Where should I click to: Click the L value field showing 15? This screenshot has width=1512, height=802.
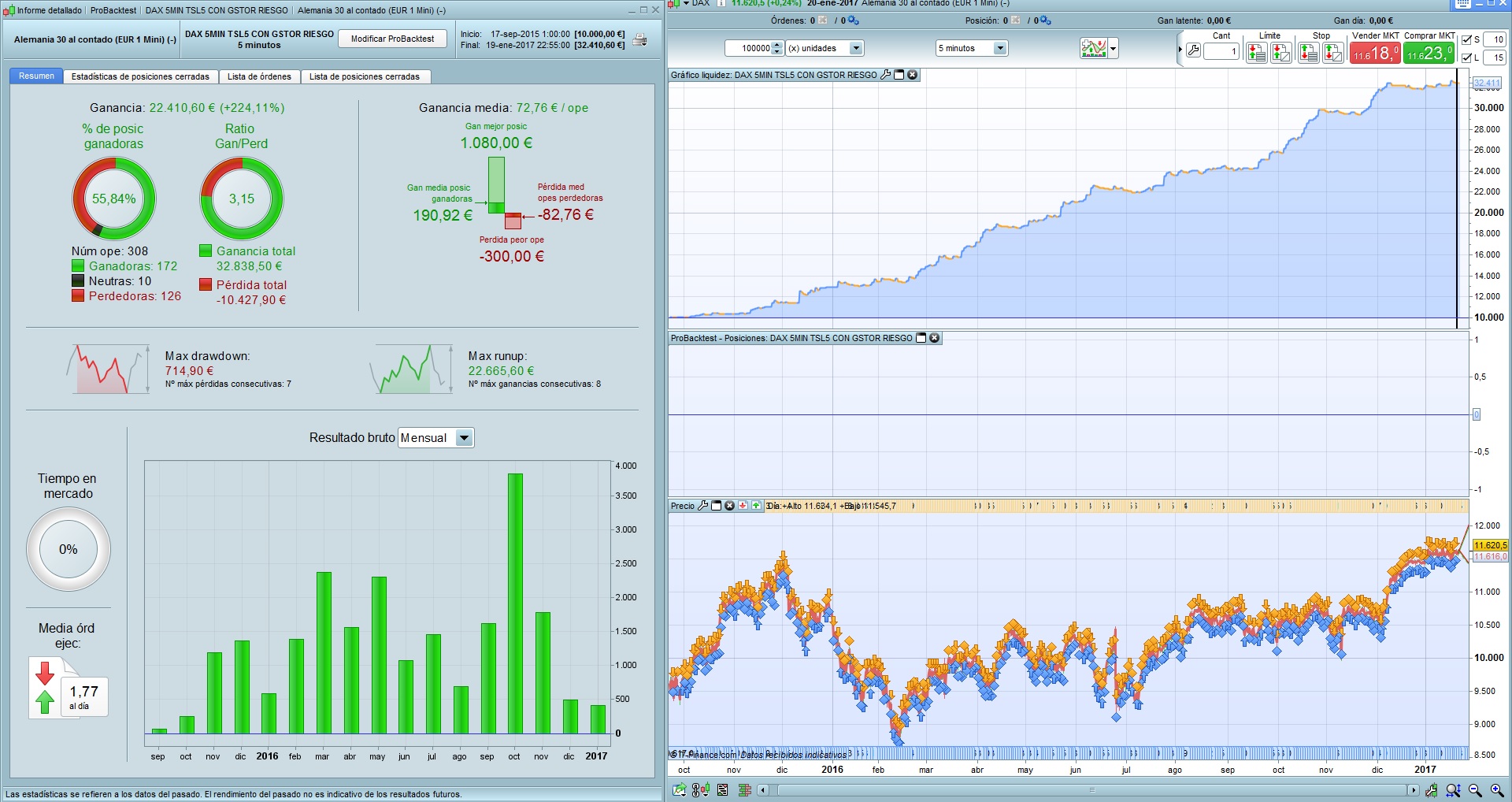pos(1494,58)
